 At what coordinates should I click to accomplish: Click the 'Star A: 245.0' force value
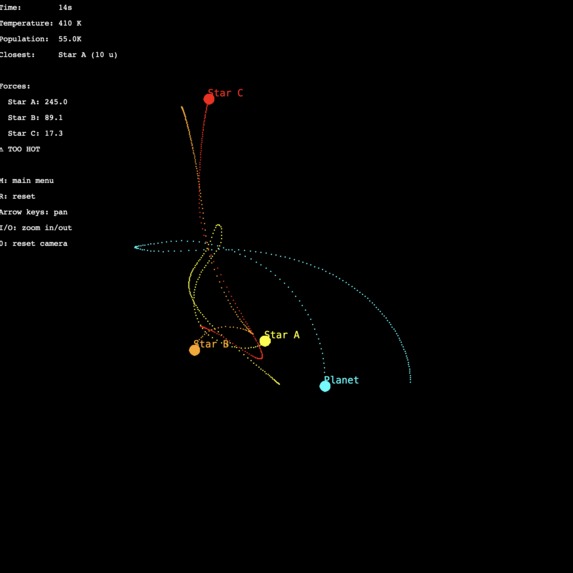point(38,102)
